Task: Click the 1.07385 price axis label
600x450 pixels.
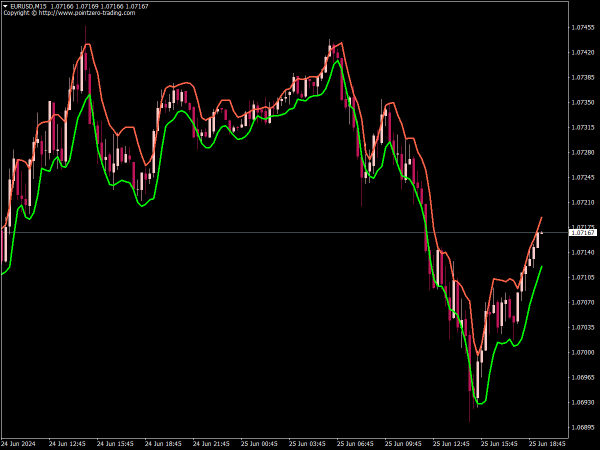Action: coord(583,77)
